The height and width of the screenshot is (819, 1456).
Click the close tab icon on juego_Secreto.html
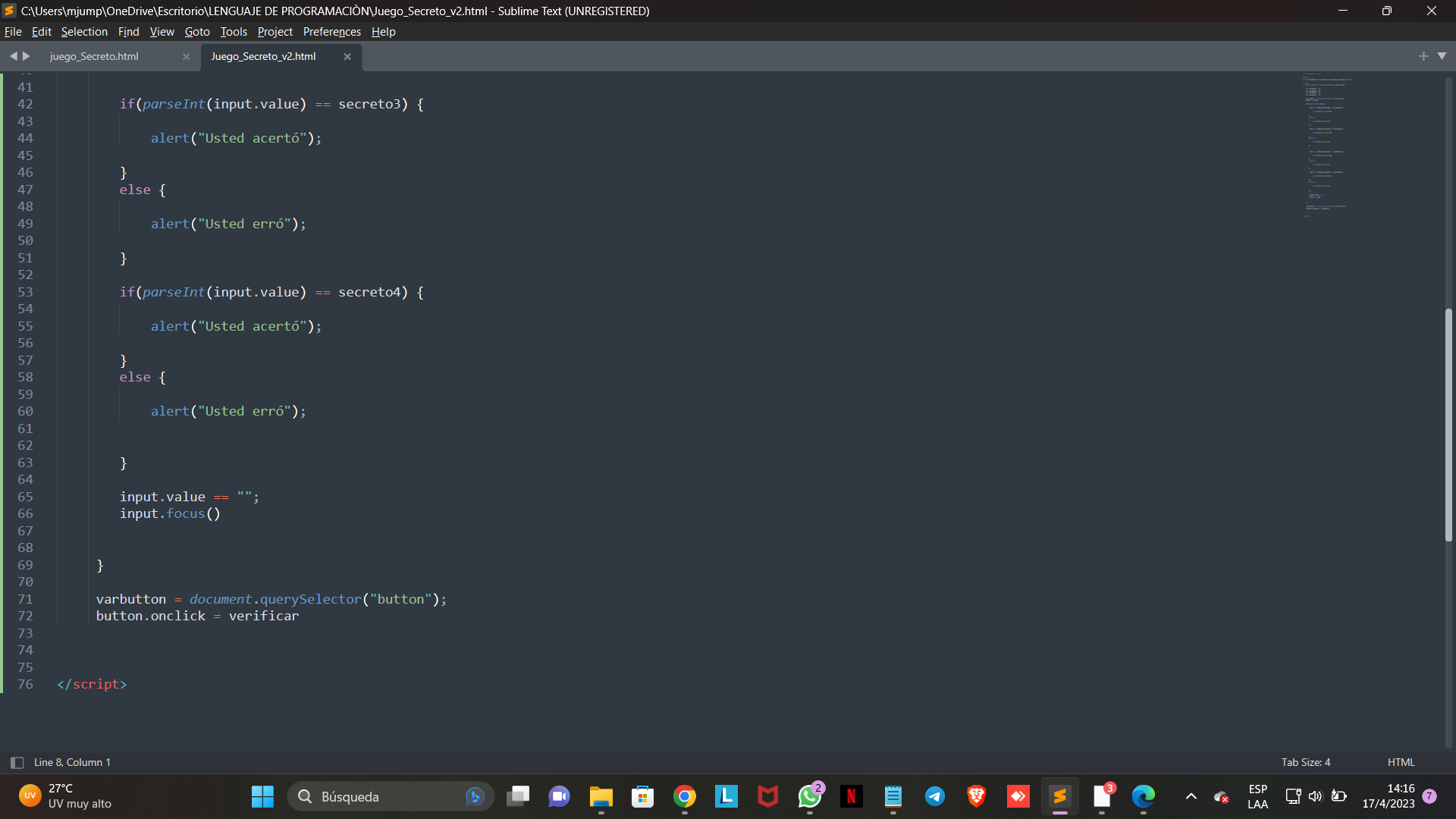pyautogui.click(x=186, y=56)
